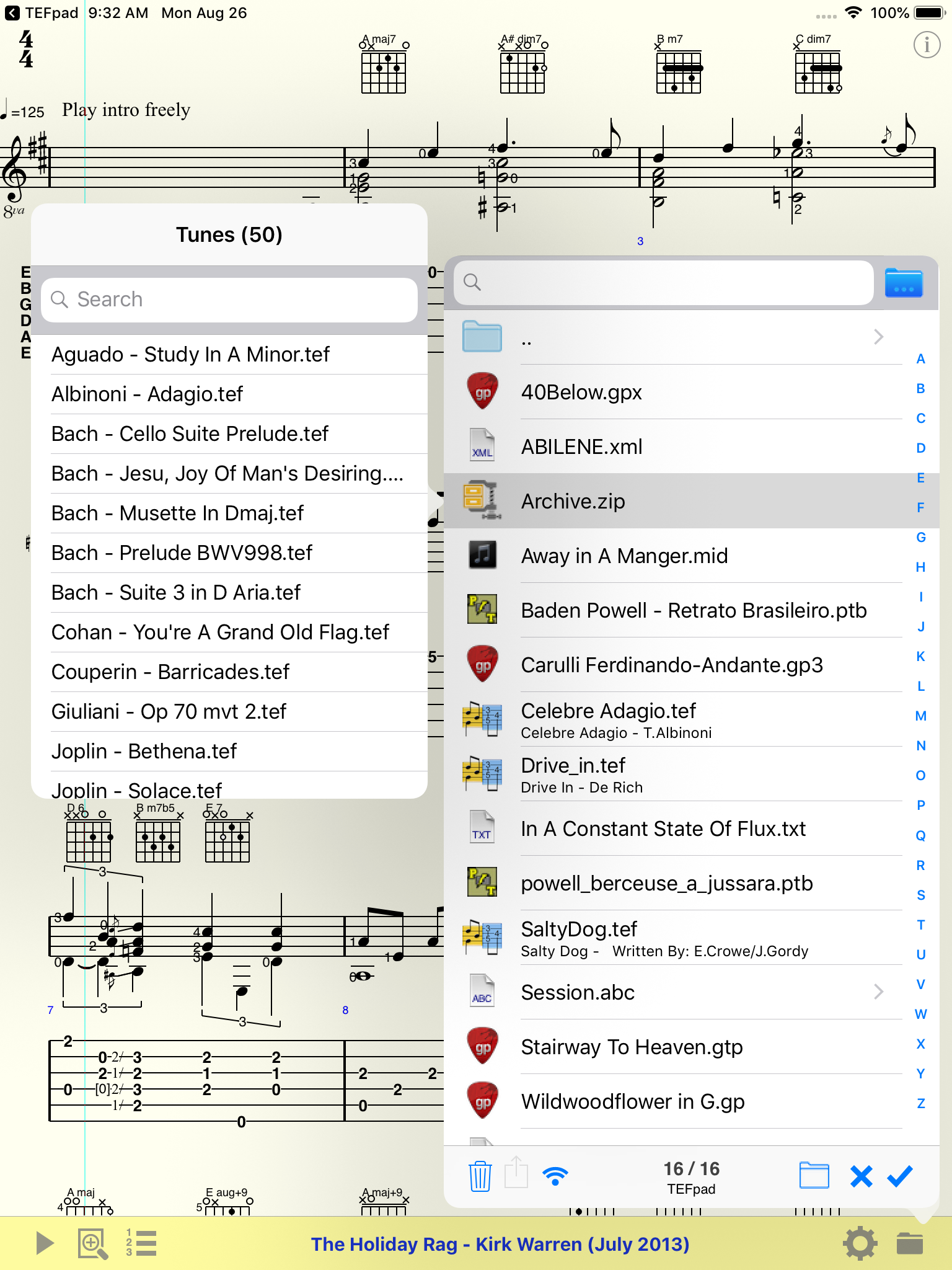Tap the Stairway To Heaven Guitar Pro icon
This screenshot has height=1270, width=952.
483,1046
